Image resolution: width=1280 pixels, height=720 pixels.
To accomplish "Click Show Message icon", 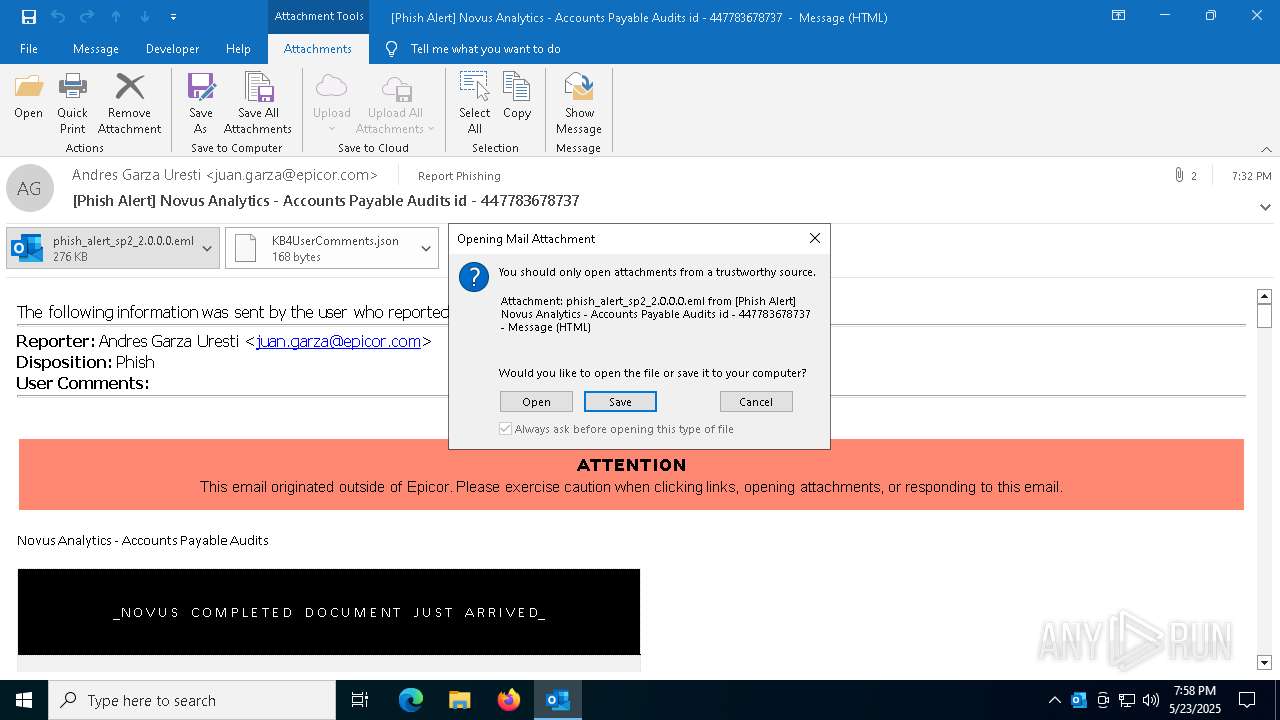I will coord(579,103).
